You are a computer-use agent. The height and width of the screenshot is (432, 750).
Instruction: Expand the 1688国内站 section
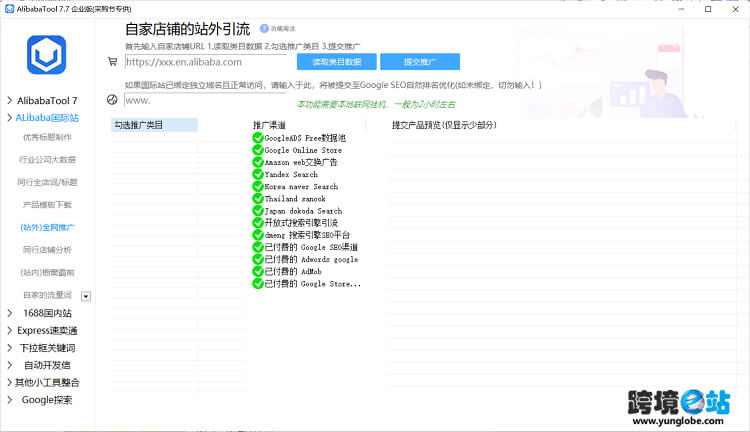[x=10, y=313]
